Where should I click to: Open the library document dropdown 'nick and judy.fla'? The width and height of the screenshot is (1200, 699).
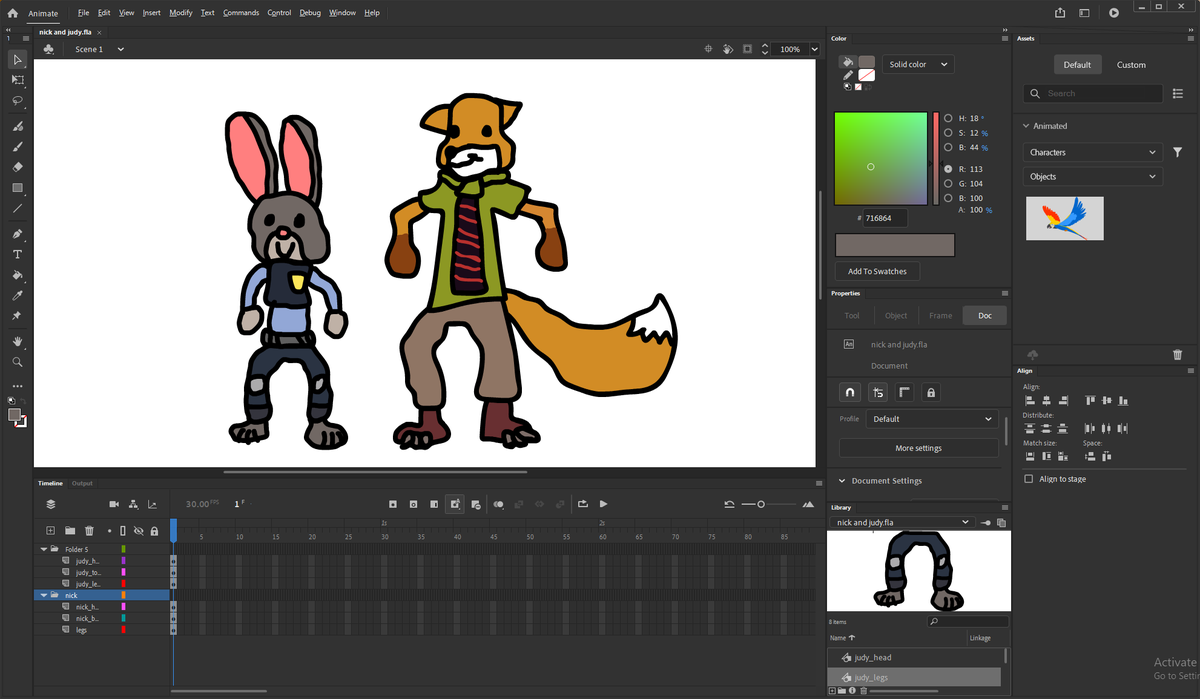pos(904,522)
